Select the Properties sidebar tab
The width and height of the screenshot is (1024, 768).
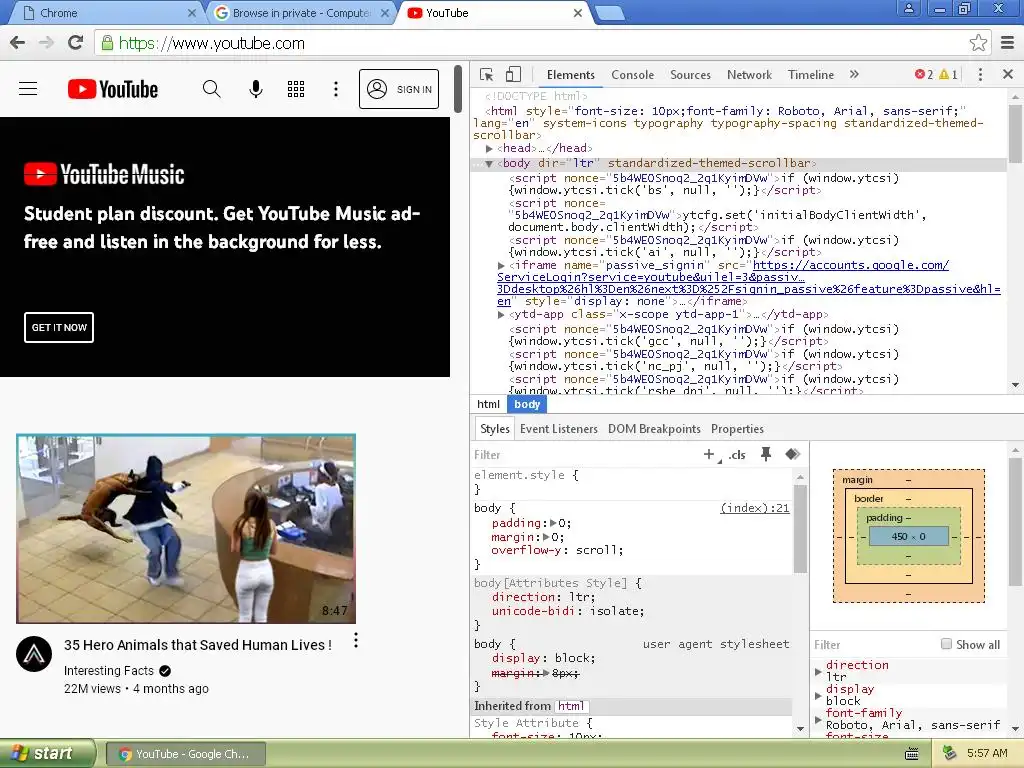pos(737,429)
